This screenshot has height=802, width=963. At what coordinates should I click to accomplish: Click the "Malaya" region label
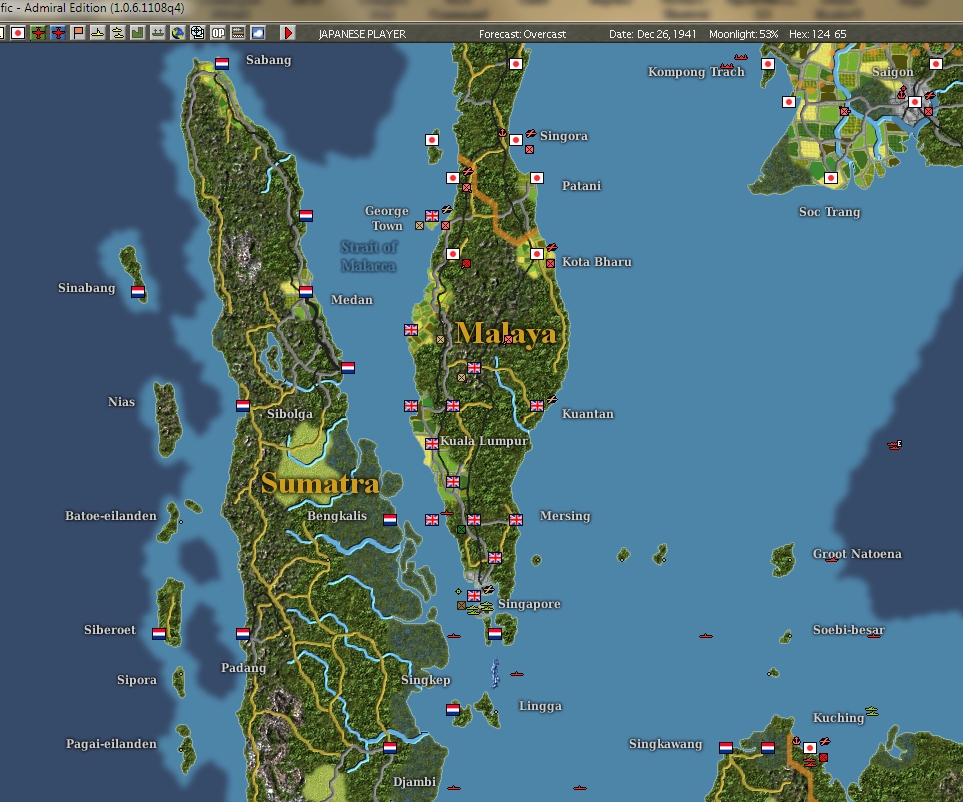tap(506, 333)
